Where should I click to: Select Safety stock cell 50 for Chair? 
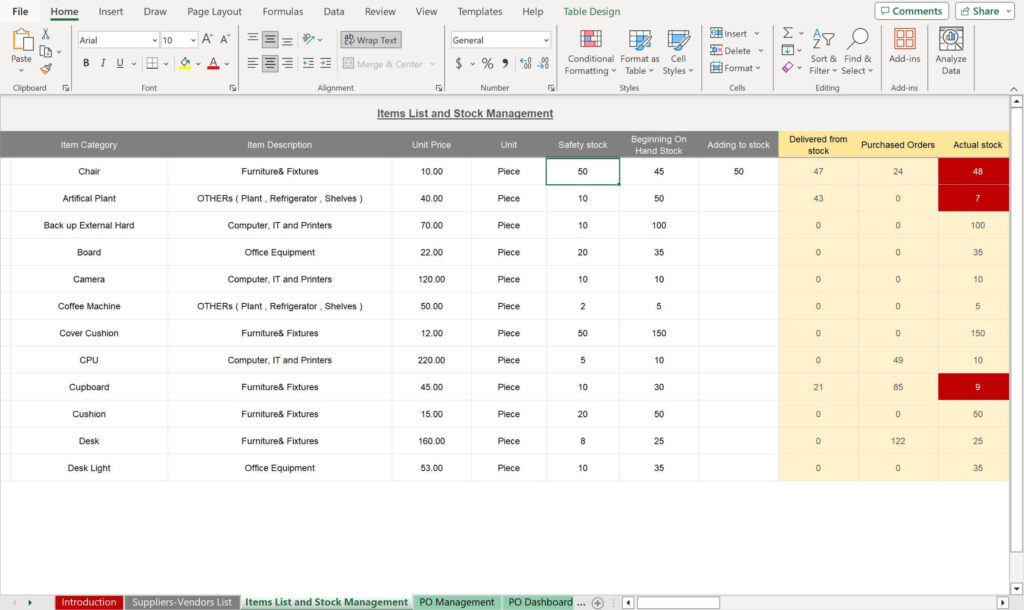(x=583, y=171)
